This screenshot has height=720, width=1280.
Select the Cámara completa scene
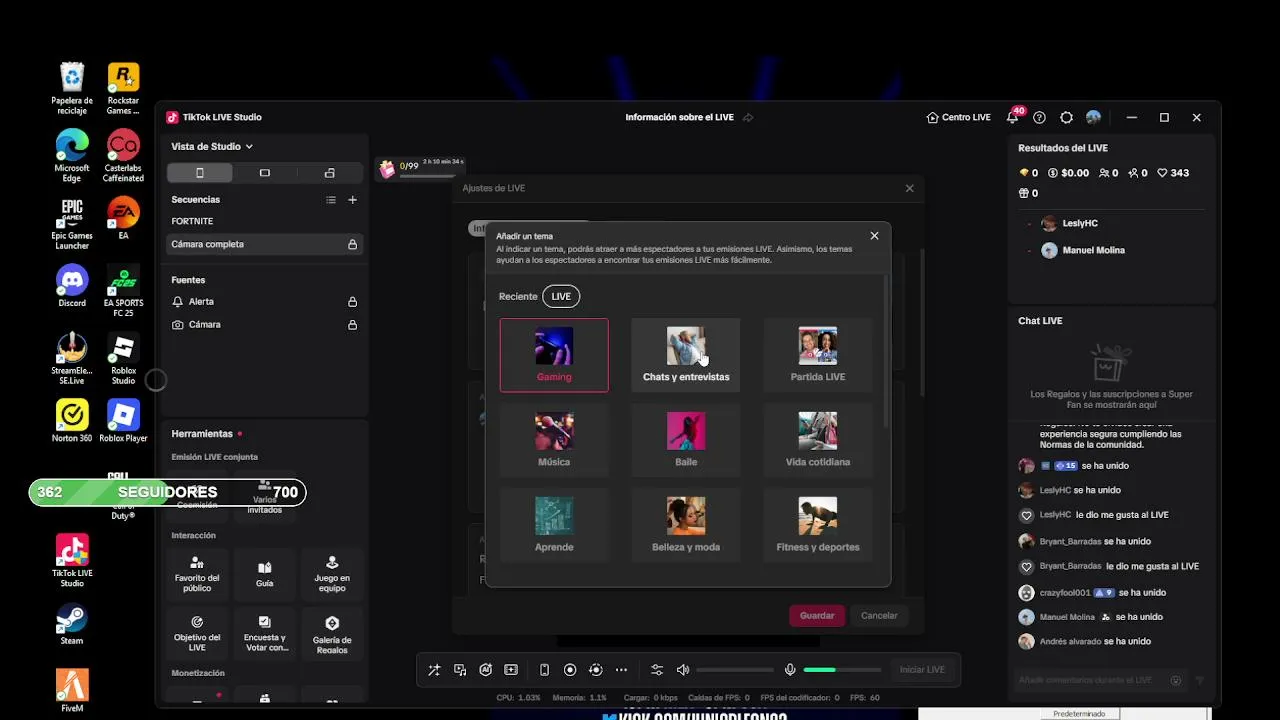(x=265, y=244)
